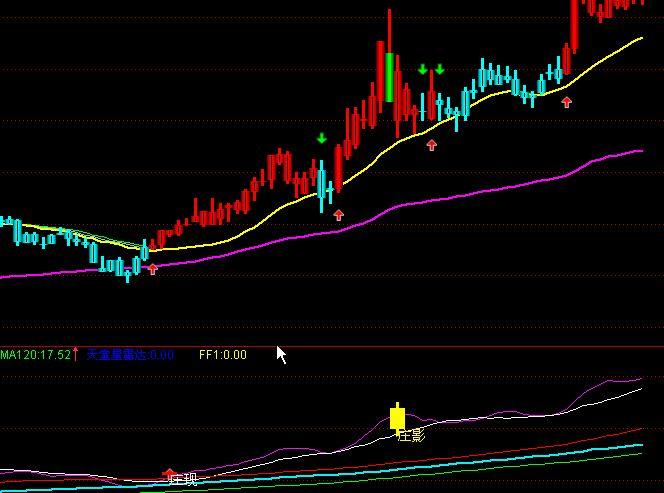Select the yellow candle in the indicator panel
664x493 pixels.
coord(397,416)
